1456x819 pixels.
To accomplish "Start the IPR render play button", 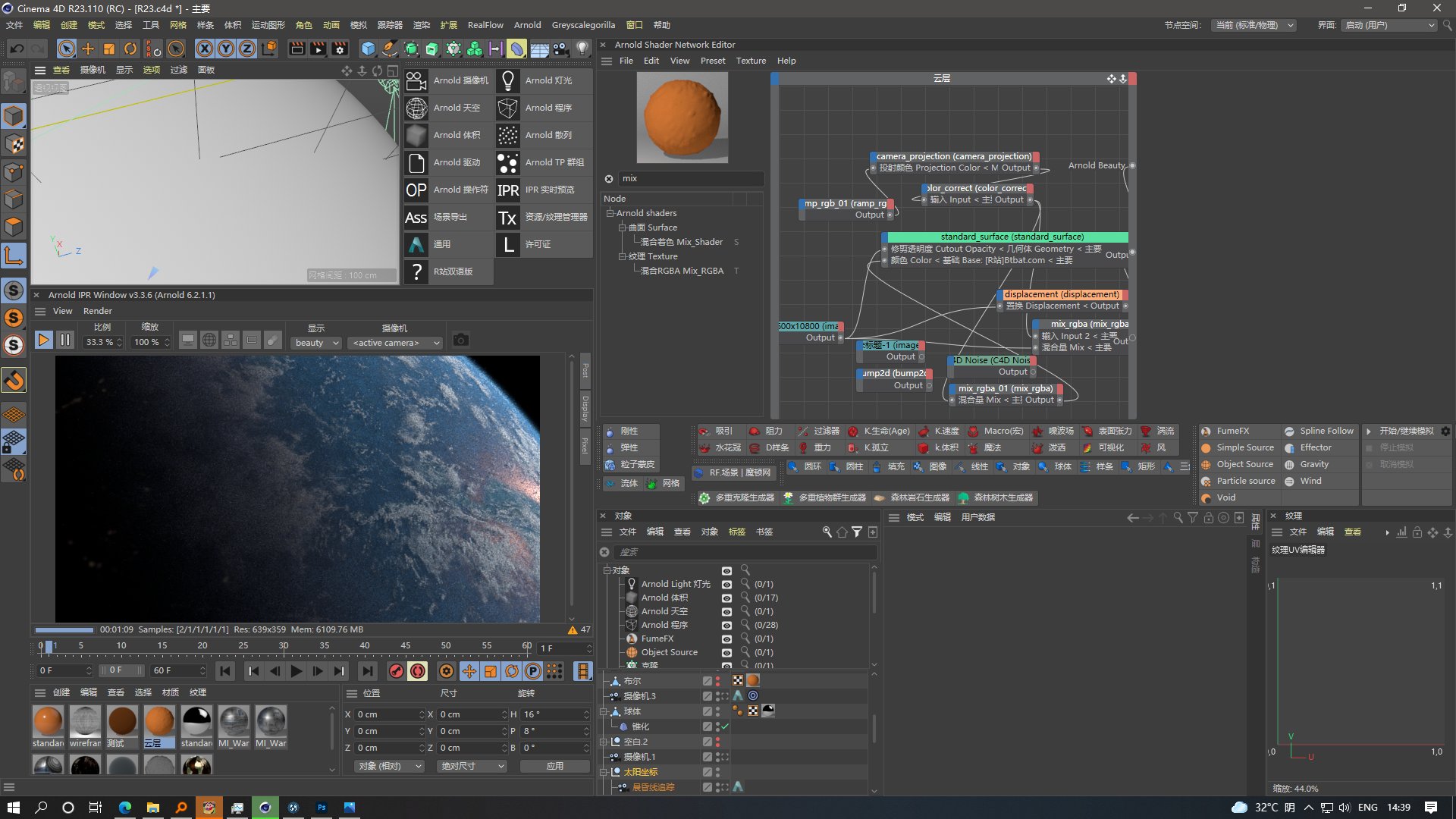I will 44,340.
